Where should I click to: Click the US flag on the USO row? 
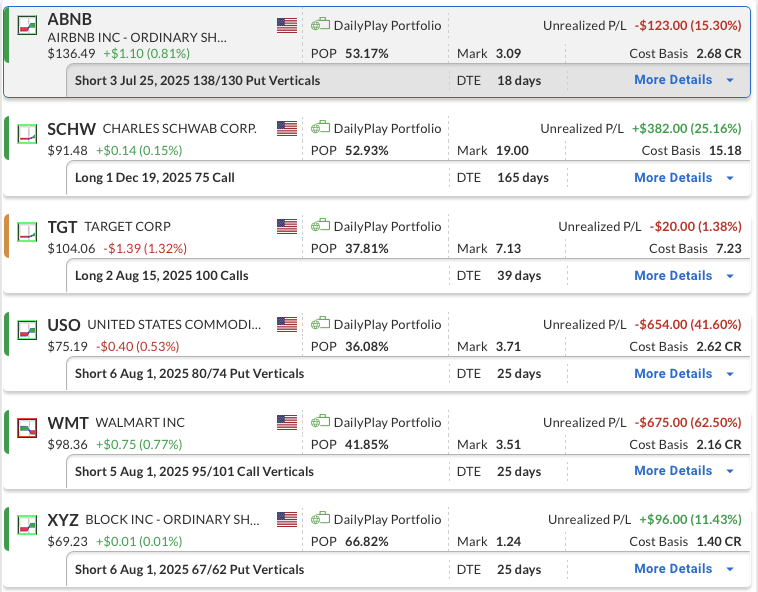[287, 324]
